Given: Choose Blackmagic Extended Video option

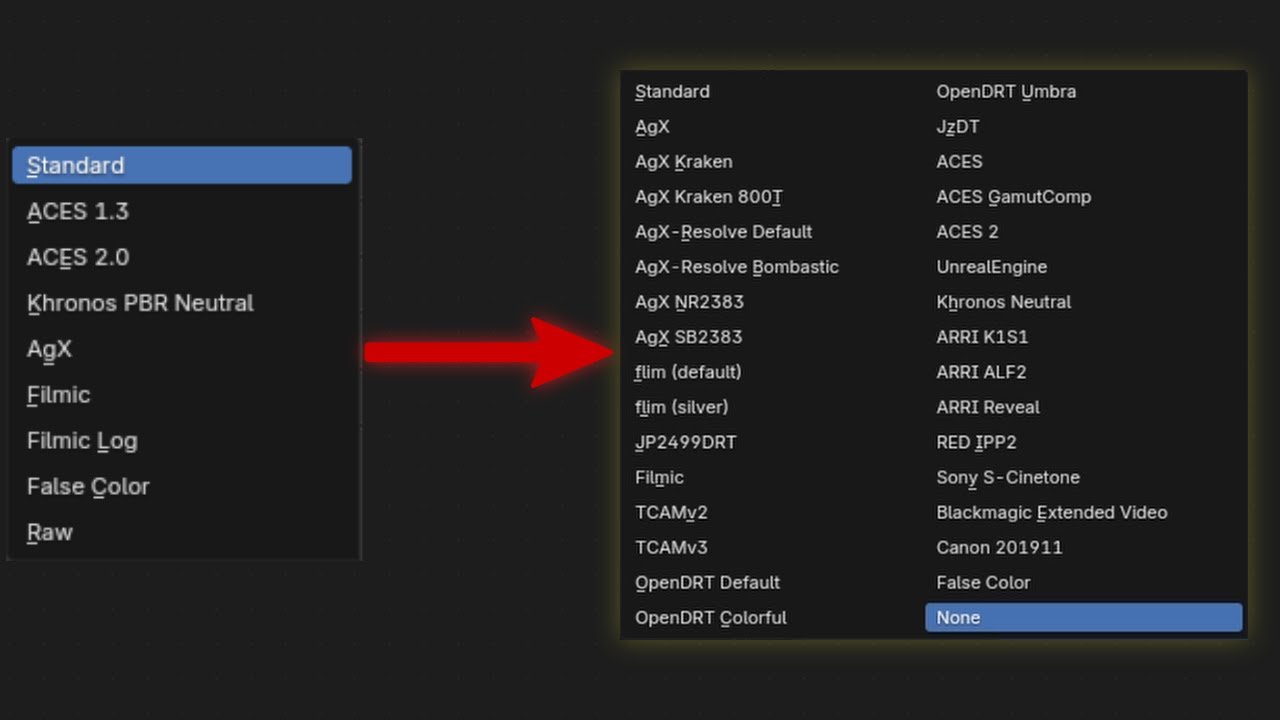Looking at the screenshot, I should coord(1052,512).
